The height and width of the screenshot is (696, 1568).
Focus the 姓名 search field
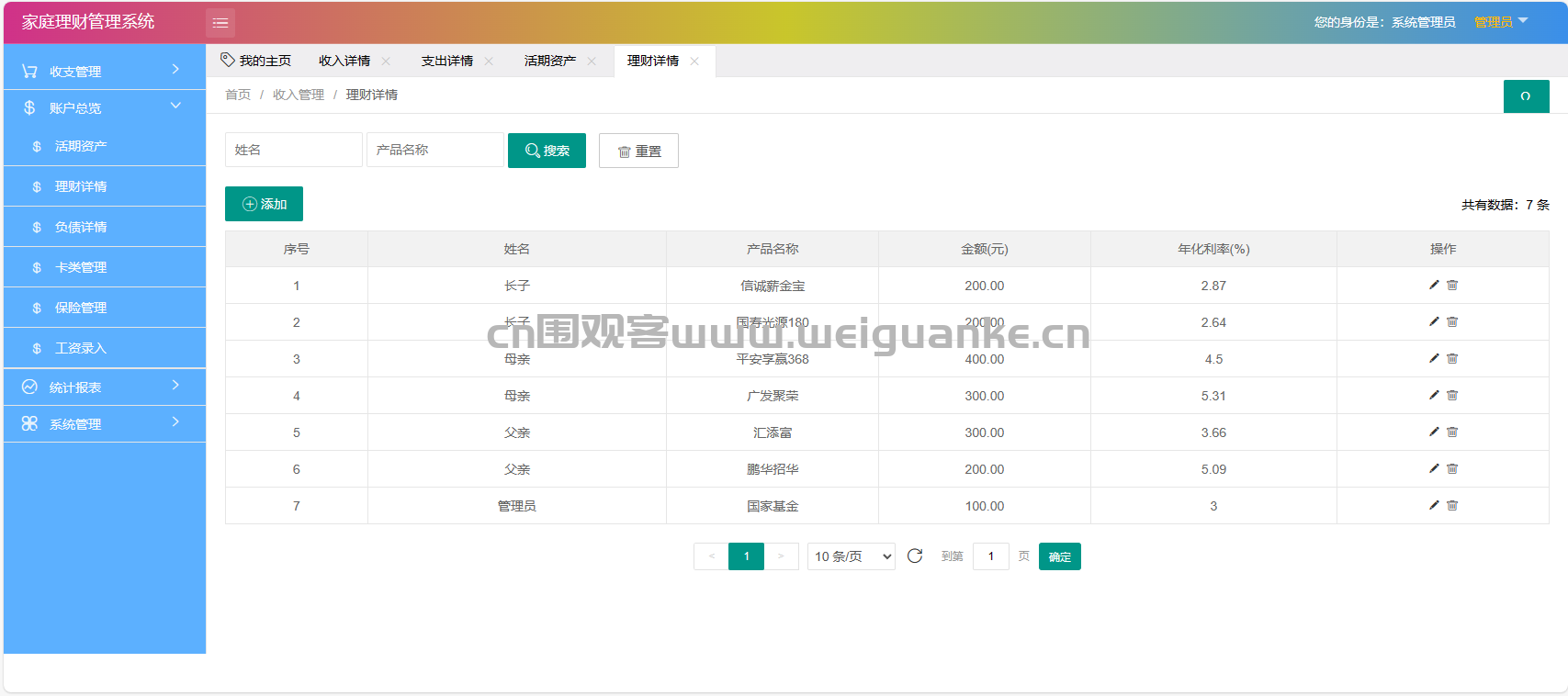pyautogui.click(x=294, y=150)
